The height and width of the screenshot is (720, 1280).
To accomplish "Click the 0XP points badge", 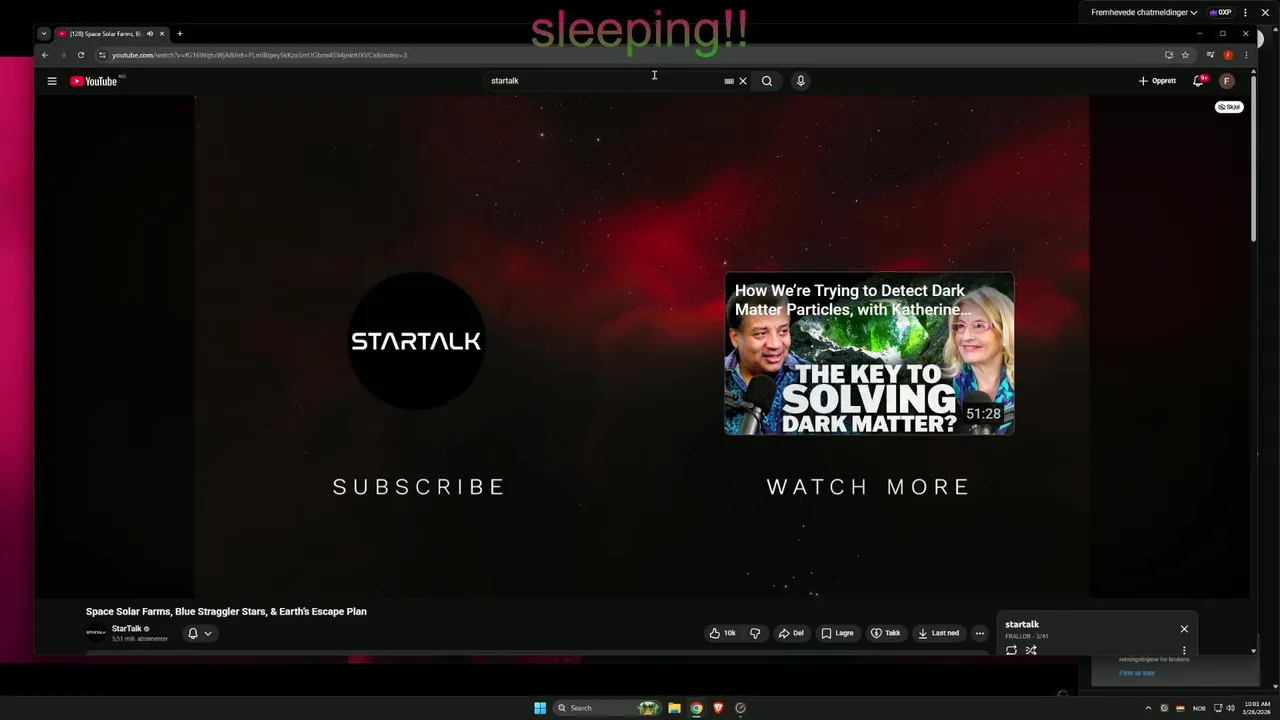I will pyautogui.click(x=1220, y=13).
